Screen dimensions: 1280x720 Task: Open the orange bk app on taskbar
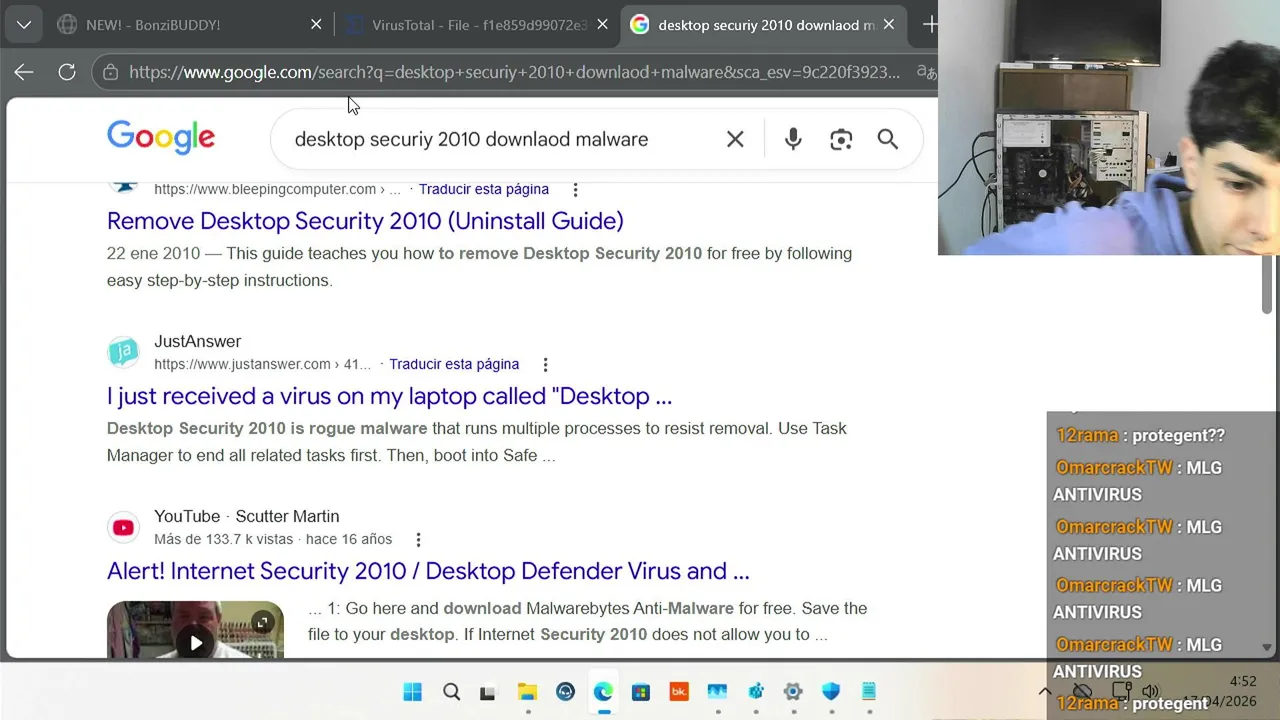pyautogui.click(x=679, y=692)
